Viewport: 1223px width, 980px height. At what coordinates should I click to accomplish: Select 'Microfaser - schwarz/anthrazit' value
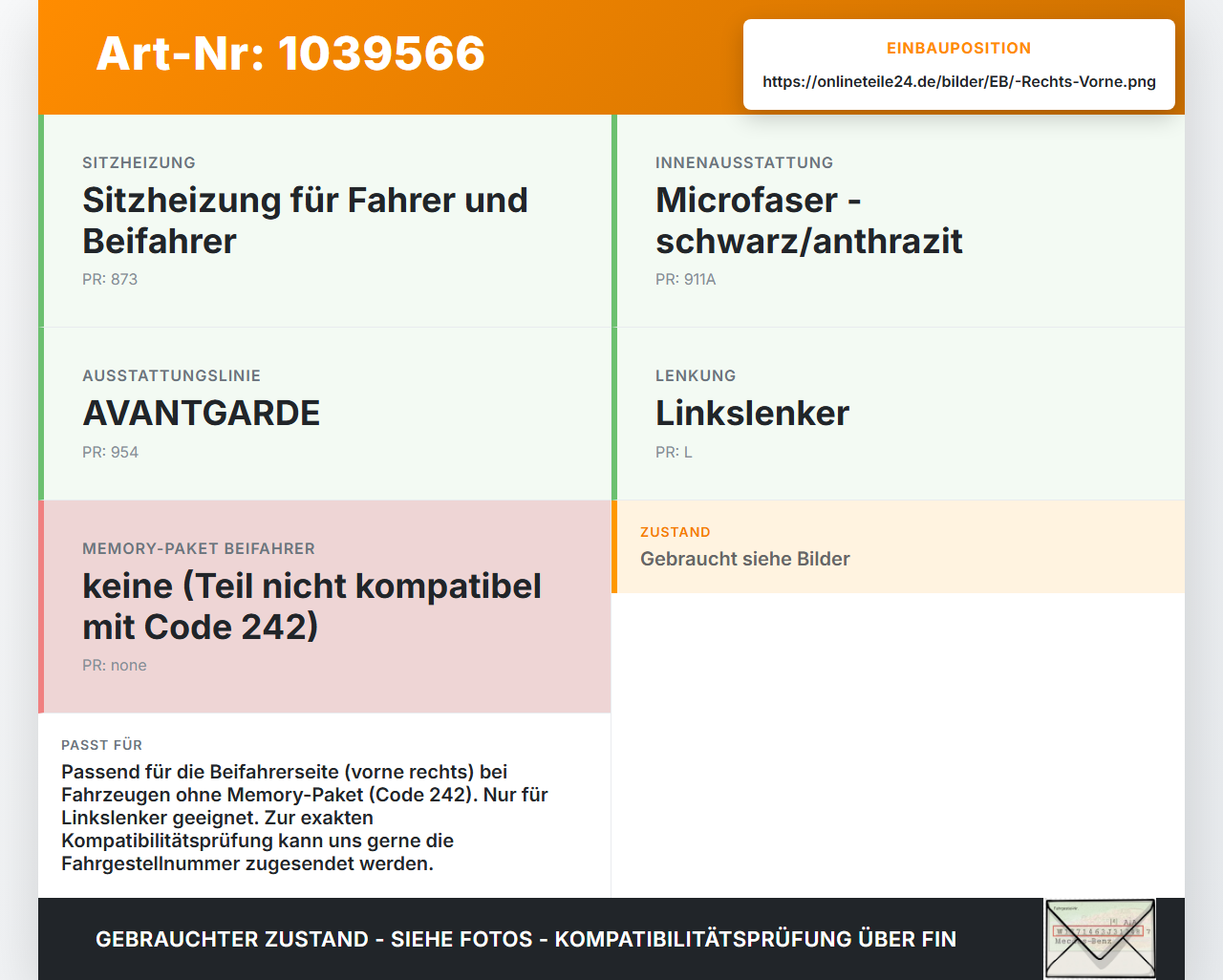808,221
